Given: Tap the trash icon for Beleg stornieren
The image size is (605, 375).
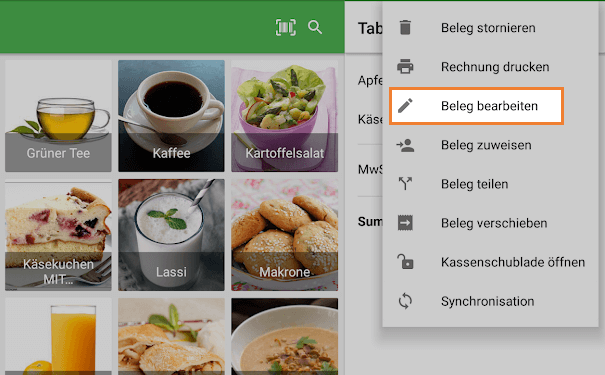Looking at the screenshot, I should 405,28.
